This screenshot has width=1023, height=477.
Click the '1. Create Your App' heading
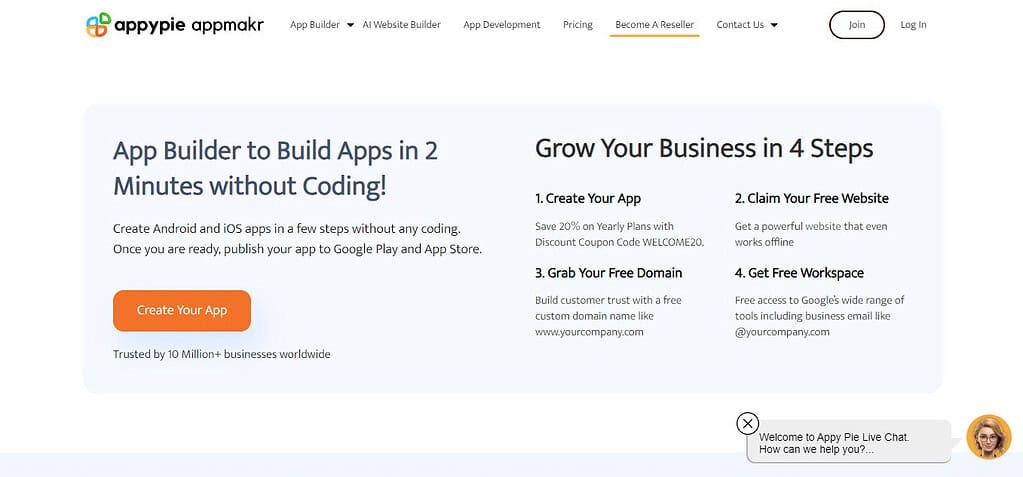(x=588, y=198)
